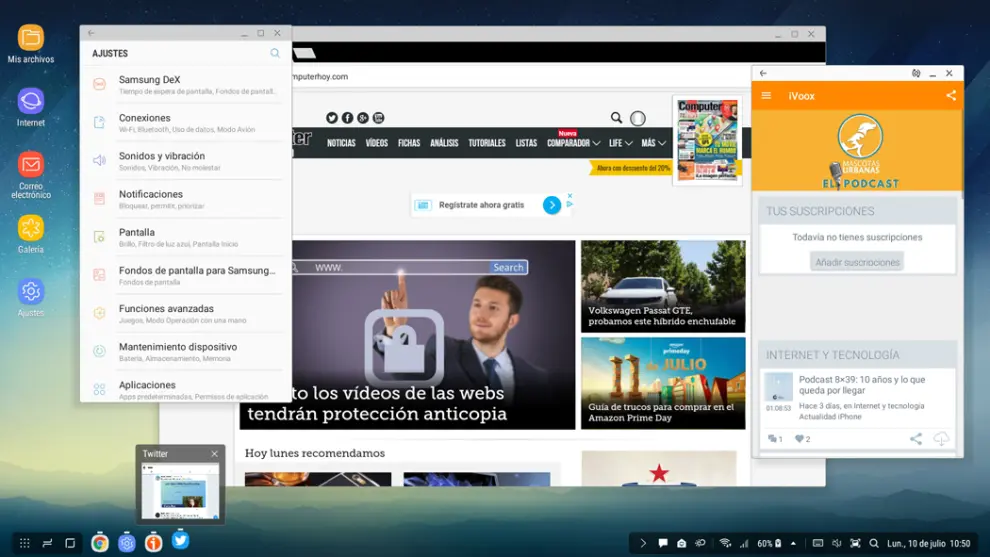Download the podcast episode via cloud icon

click(940, 439)
